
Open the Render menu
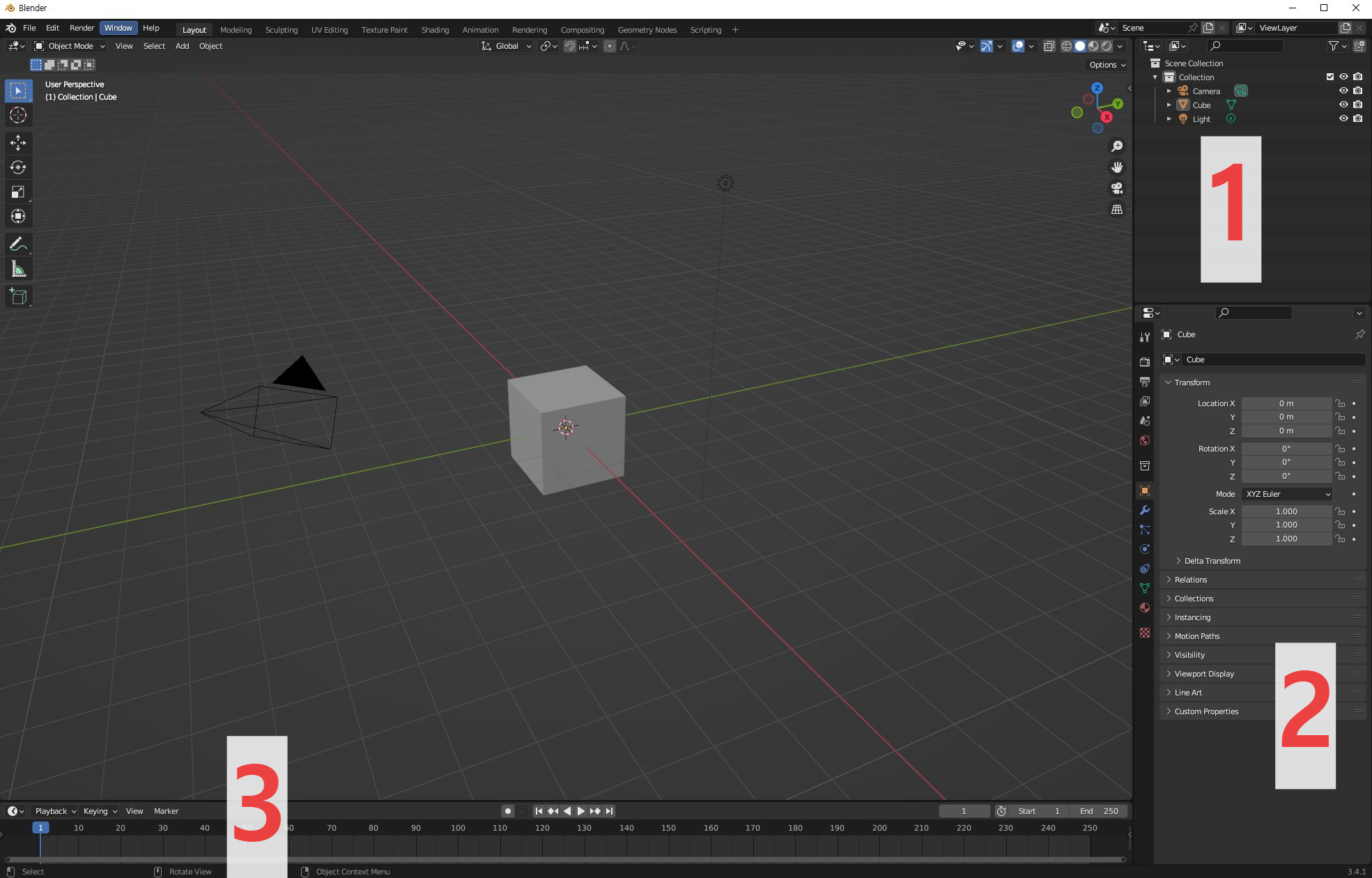click(x=82, y=28)
